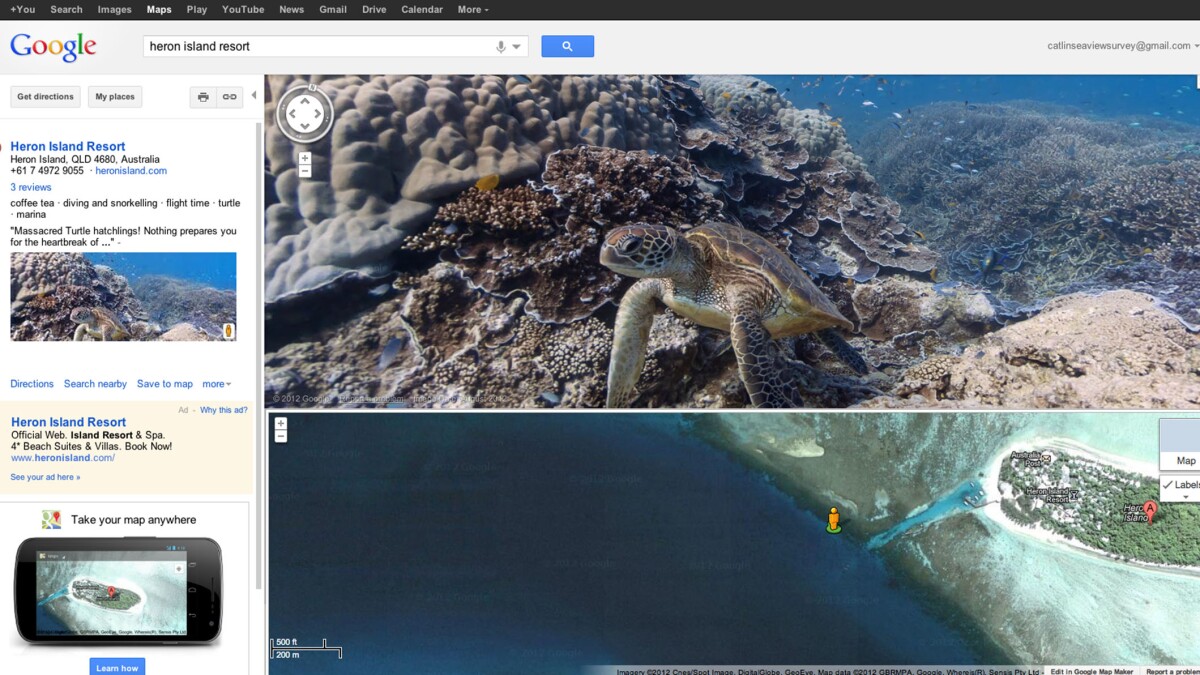The image size is (1200, 675).
Task: Expand the "more" dropdown beside Save to map
Action: (x=216, y=384)
